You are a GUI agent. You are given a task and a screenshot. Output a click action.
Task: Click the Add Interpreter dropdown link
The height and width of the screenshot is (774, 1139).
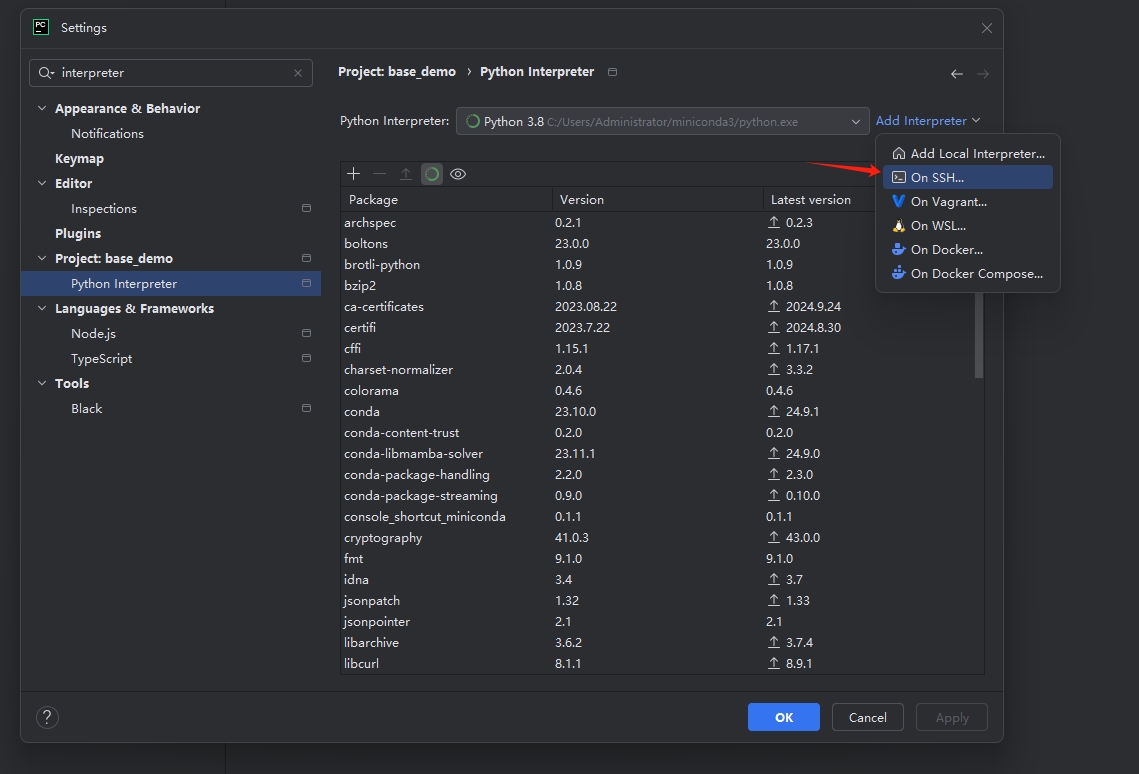(x=928, y=121)
